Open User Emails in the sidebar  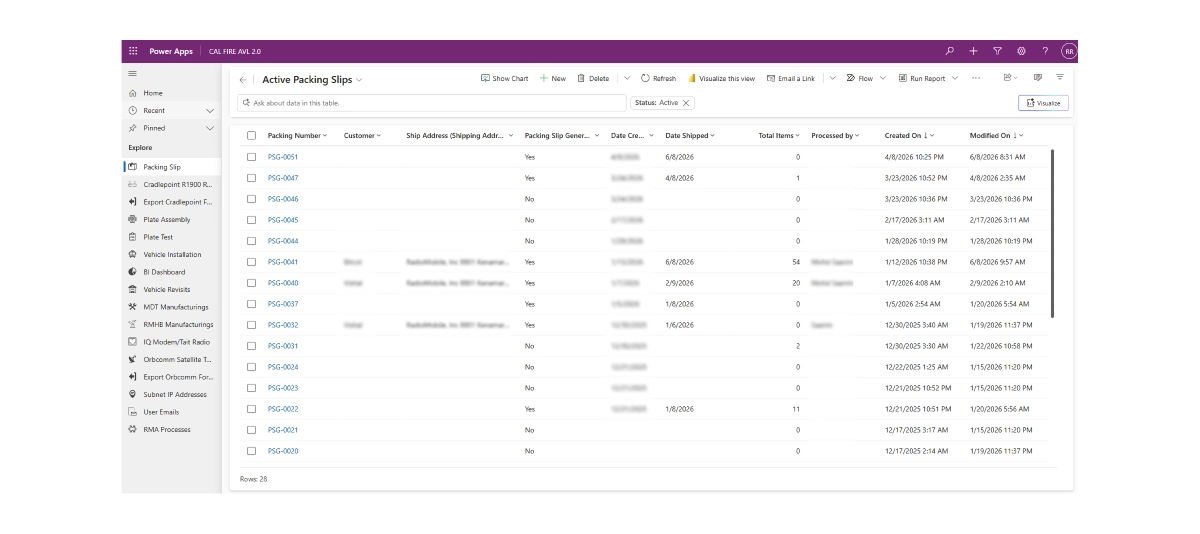[171, 412]
